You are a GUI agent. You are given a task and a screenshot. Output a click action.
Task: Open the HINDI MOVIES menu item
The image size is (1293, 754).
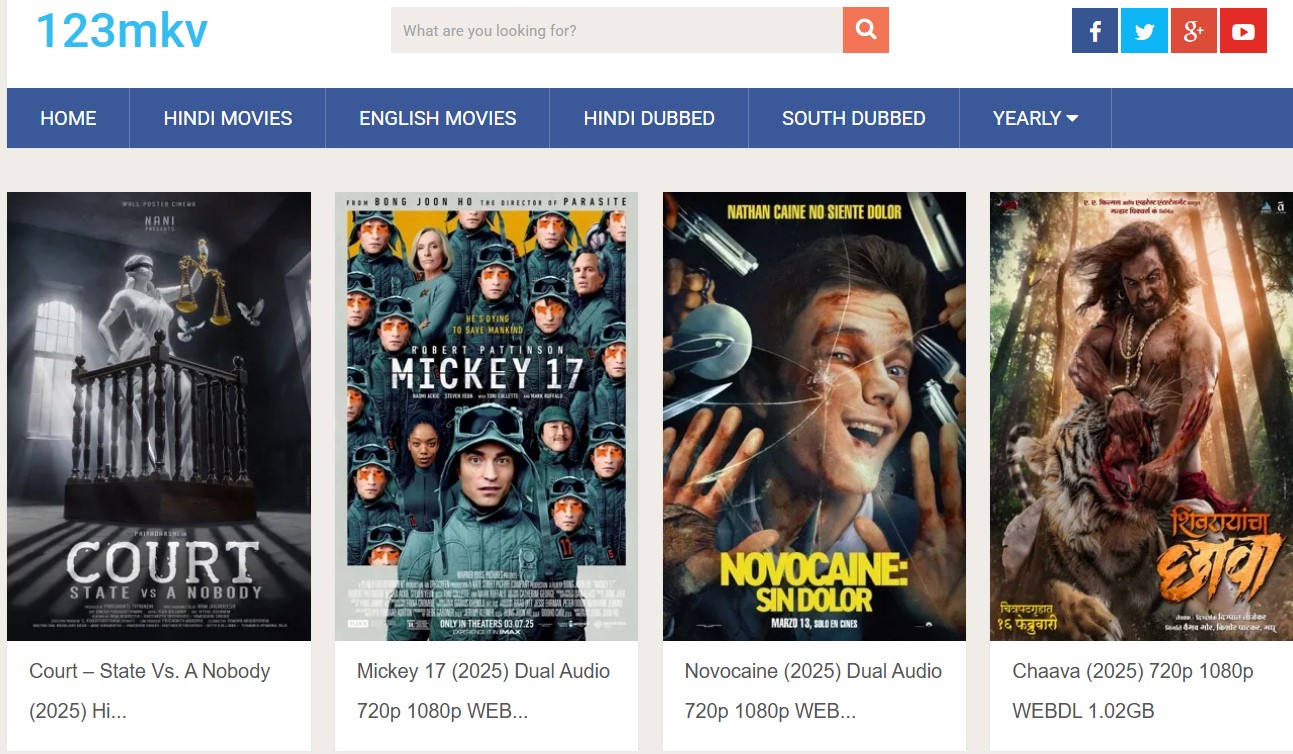[228, 118]
